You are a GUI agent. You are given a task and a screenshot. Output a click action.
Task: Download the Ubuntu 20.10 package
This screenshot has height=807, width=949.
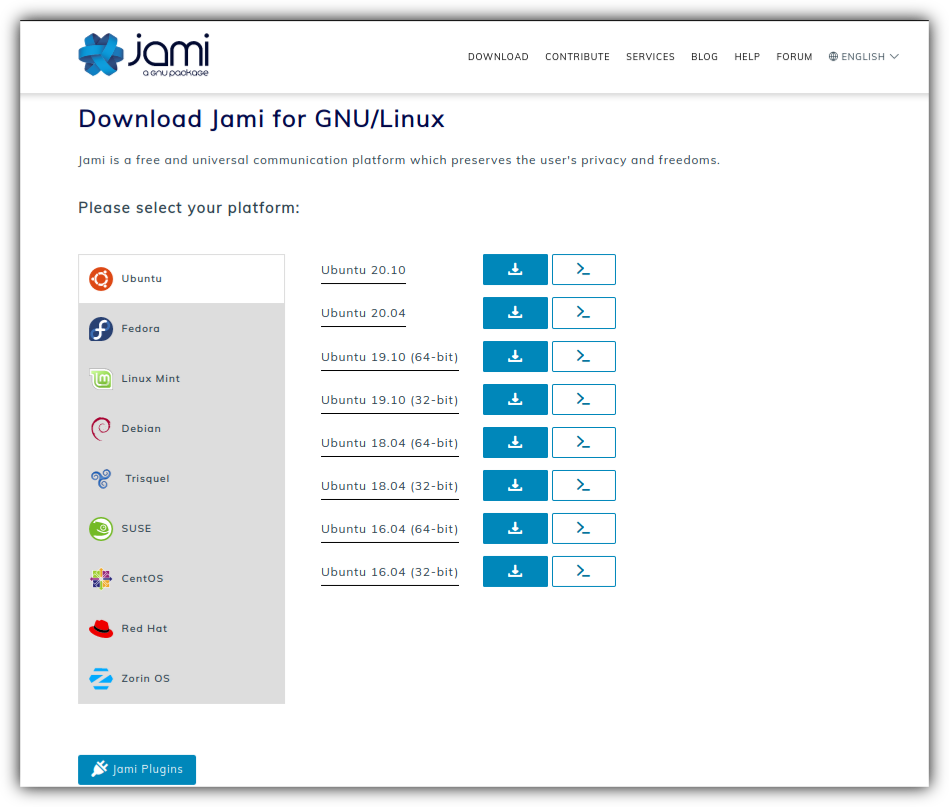(515, 269)
